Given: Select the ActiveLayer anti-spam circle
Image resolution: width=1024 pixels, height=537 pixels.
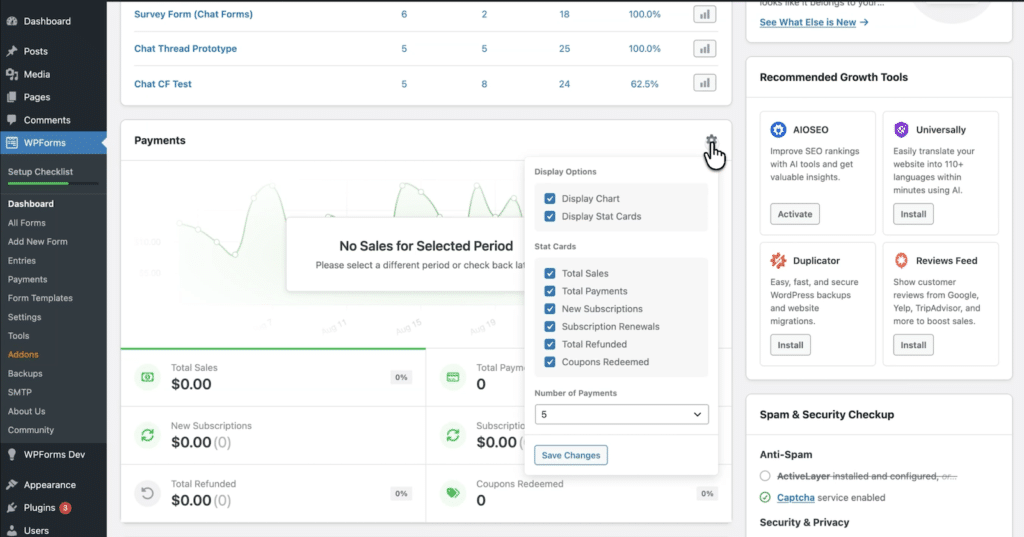Looking at the screenshot, I should pyautogui.click(x=765, y=476).
